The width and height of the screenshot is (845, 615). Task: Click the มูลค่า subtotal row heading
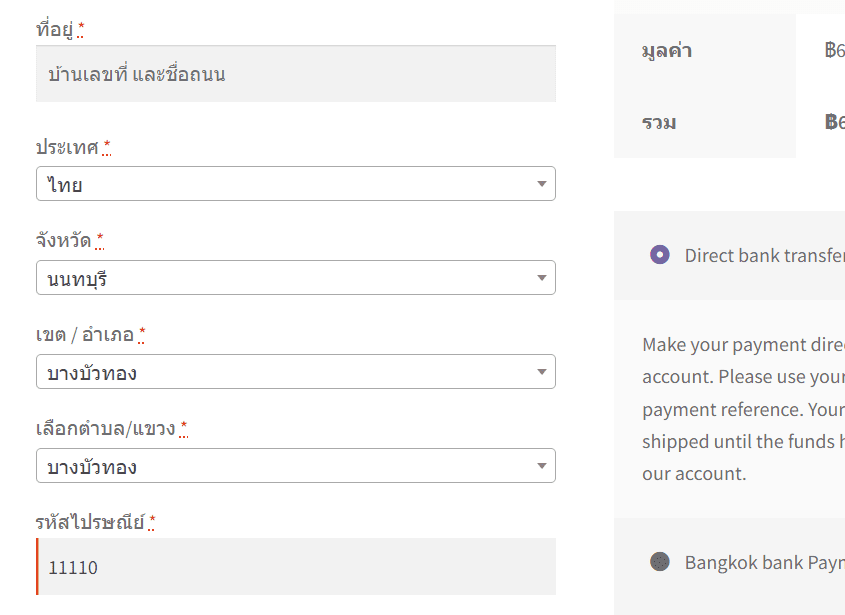(x=667, y=50)
